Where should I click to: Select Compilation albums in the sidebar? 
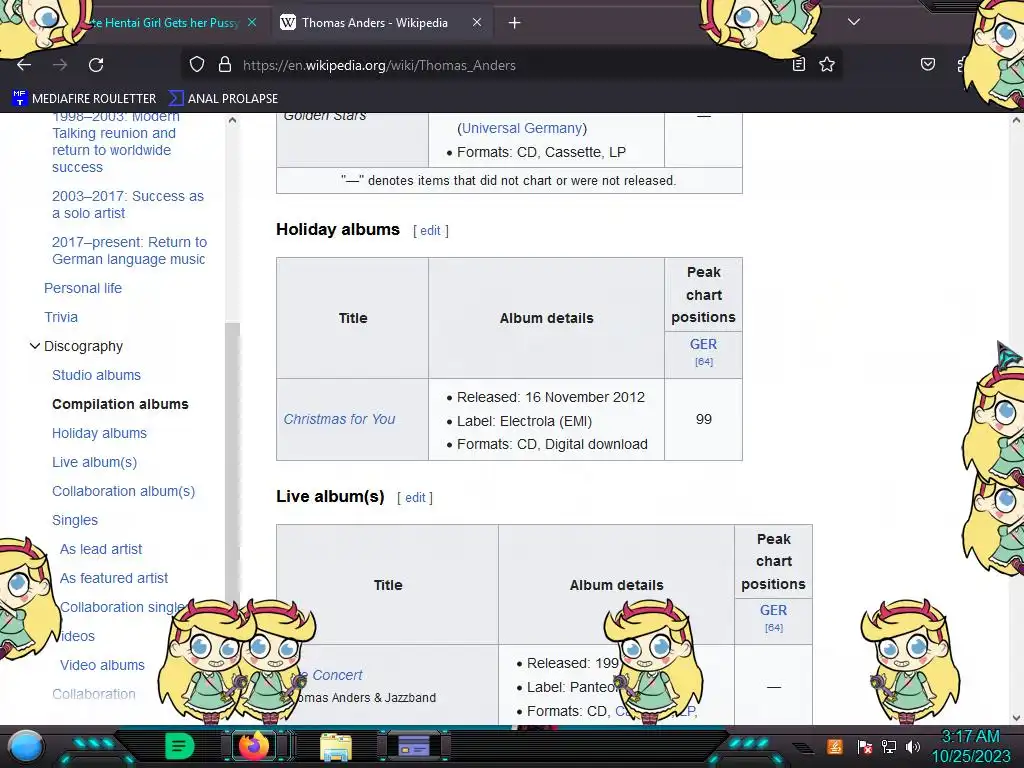point(120,404)
